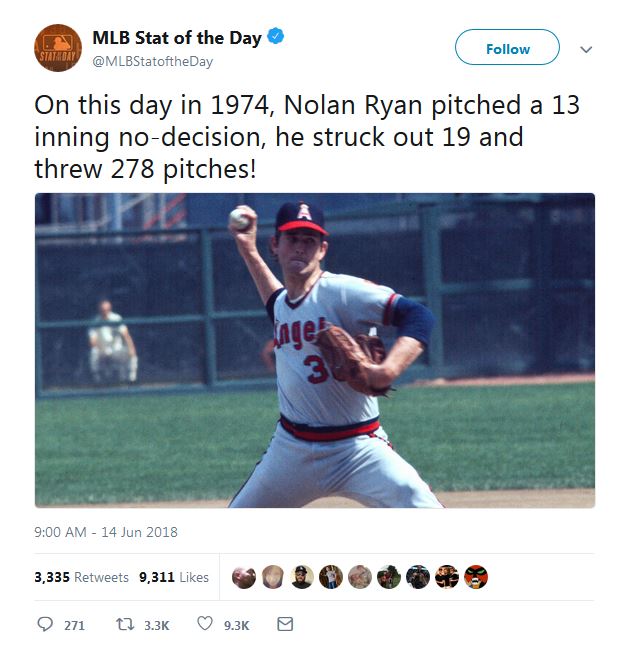View the 3,335 Retweets list

(81, 577)
